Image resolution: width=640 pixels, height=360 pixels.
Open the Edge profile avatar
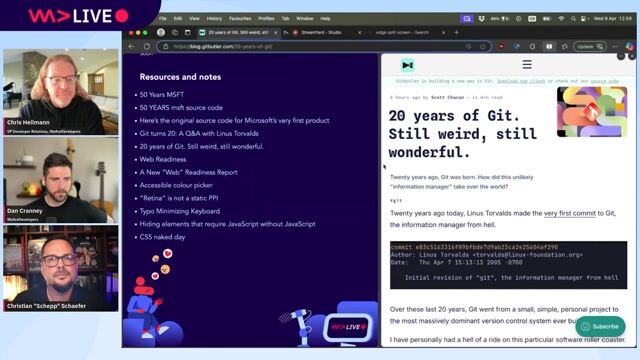point(161,32)
